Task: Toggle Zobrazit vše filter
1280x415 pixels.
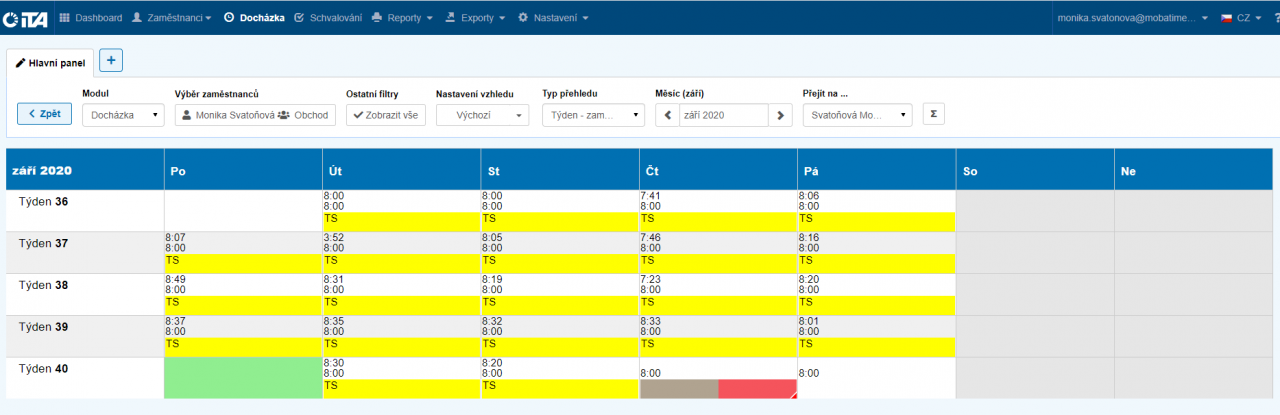Action: click(x=386, y=115)
